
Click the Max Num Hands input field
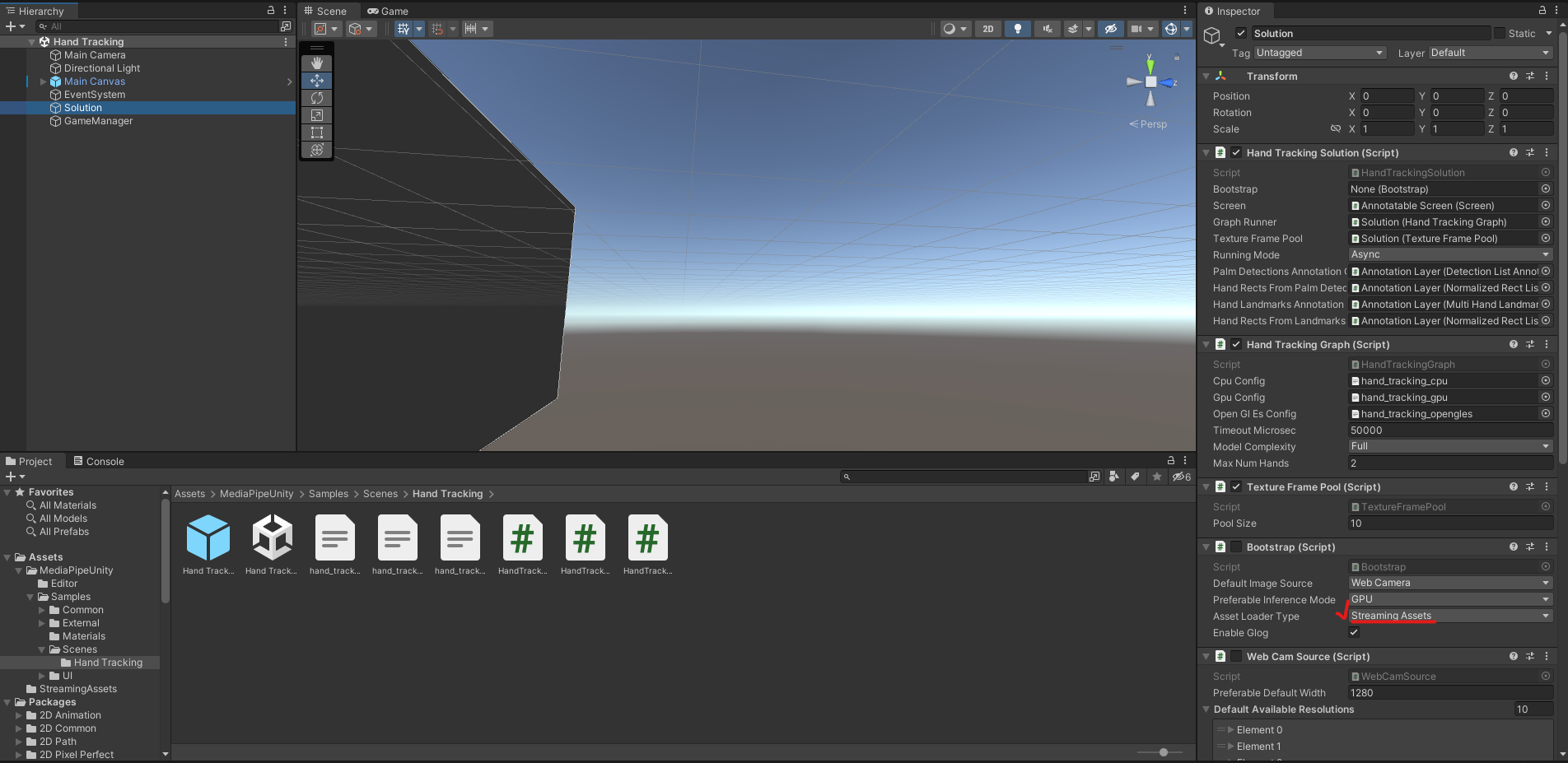(x=1450, y=463)
